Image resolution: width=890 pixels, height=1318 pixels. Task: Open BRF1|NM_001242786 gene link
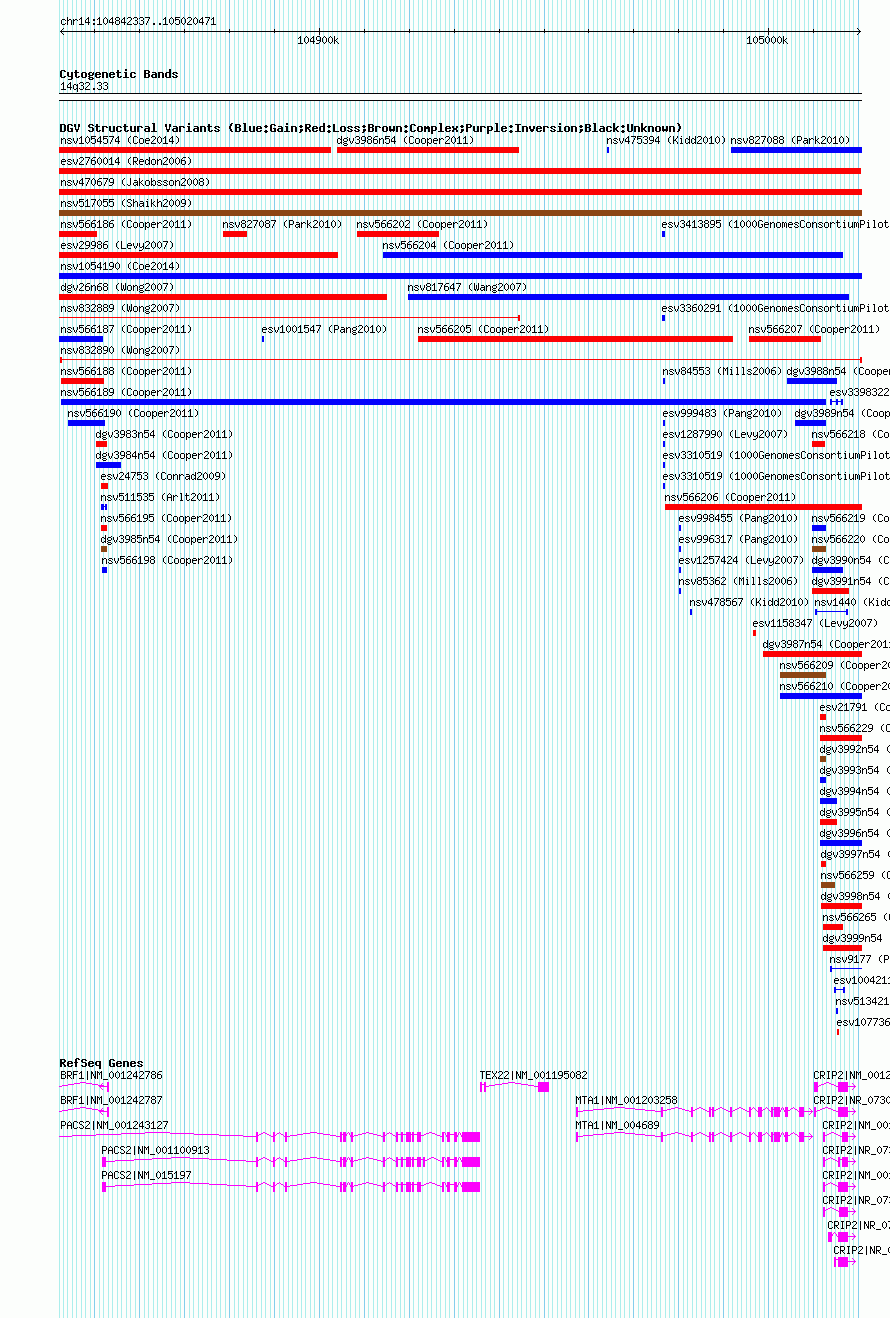click(x=111, y=1075)
